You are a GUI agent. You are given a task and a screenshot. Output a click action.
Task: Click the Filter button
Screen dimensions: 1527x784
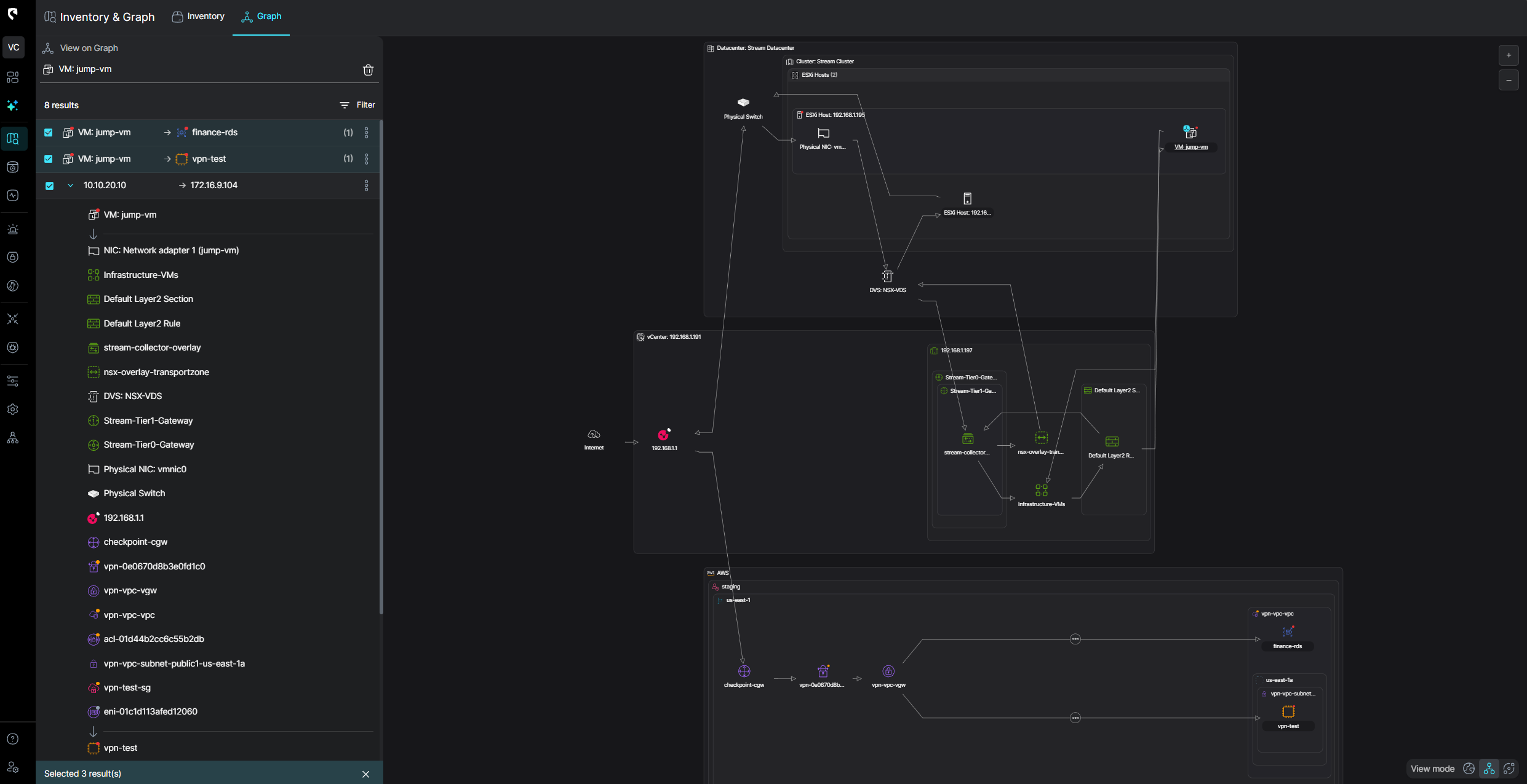tap(357, 105)
